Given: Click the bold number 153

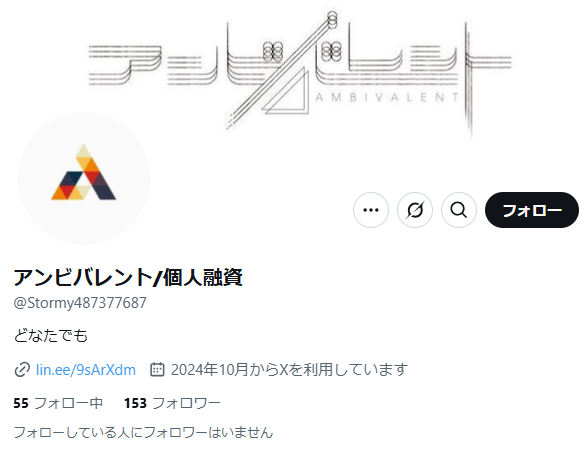Looking at the screenshot, I should (136, 403).
